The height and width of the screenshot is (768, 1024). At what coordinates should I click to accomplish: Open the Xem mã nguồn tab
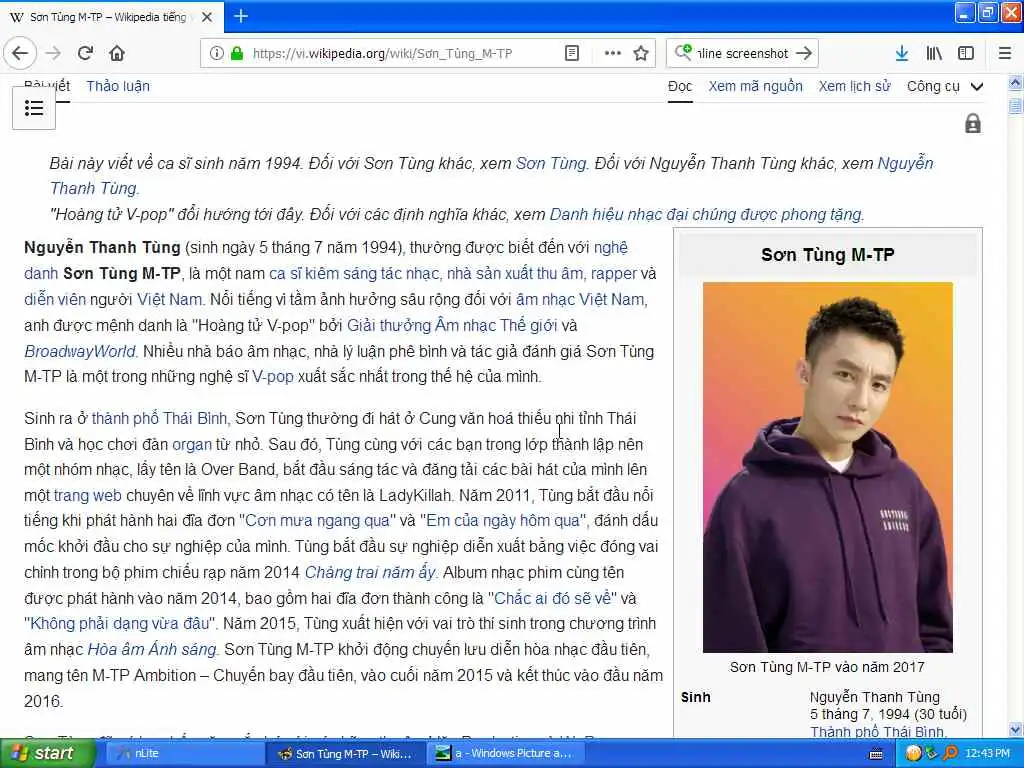click(x=756, y=86)
